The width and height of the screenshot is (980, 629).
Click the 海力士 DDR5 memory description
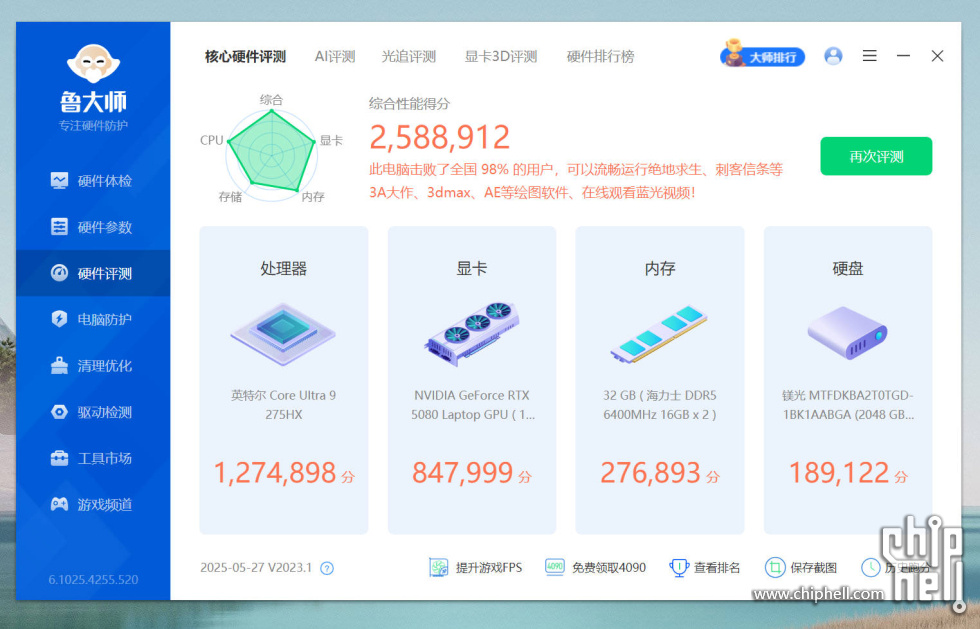tap(659, 405)
